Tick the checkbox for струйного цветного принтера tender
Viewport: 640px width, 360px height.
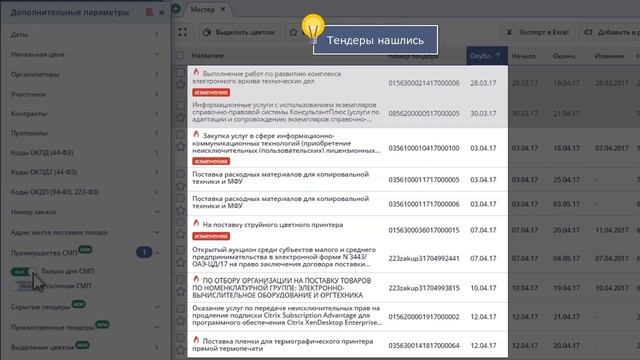pyautogui.click(x=180, y=223)
